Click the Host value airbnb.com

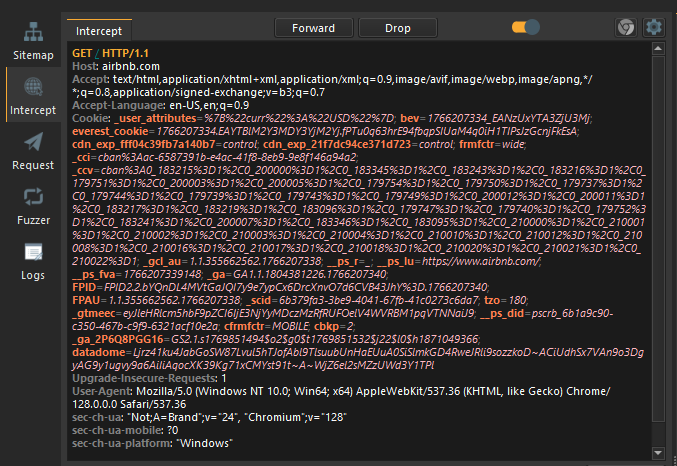point(131,67)
